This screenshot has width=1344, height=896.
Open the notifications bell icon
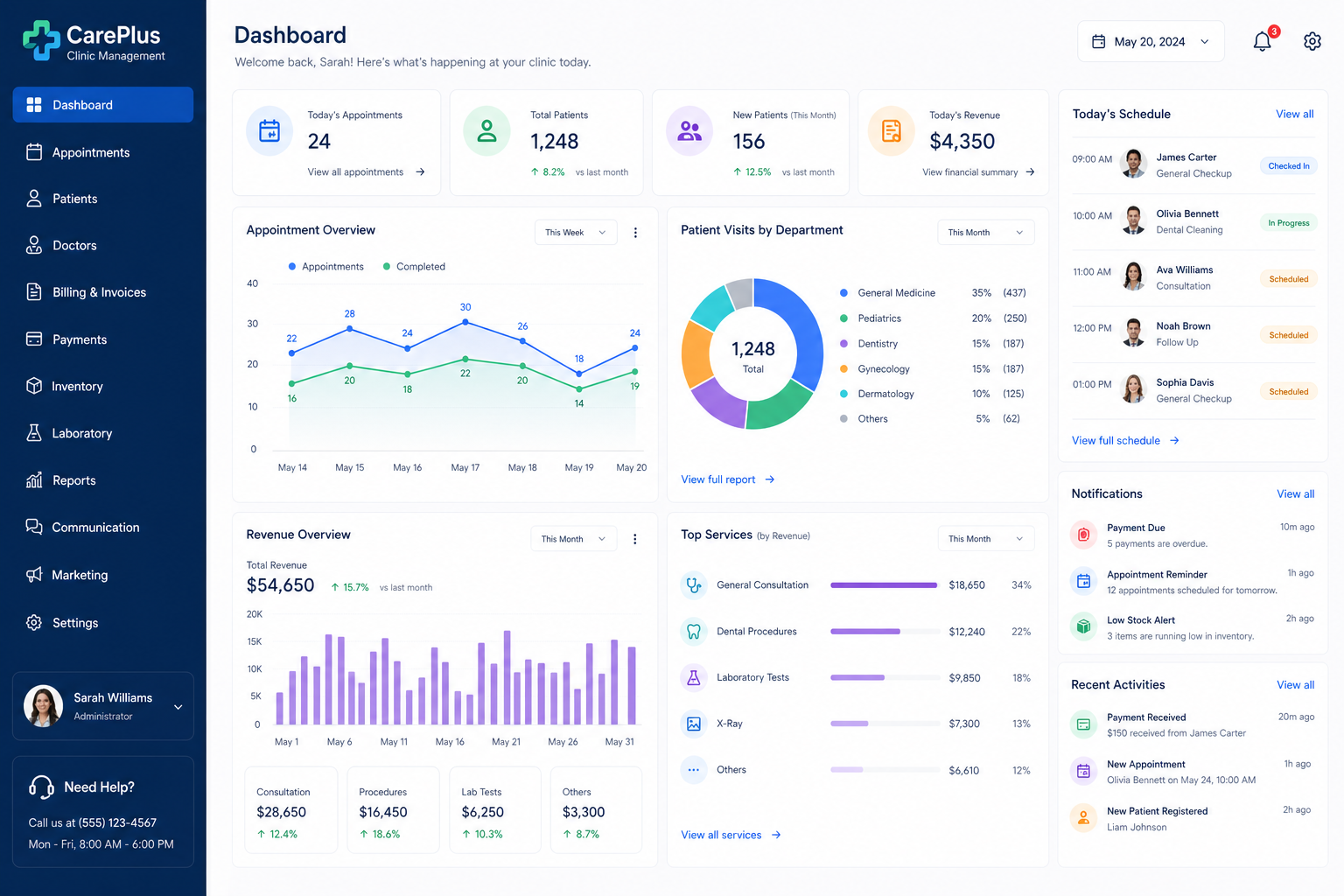coord(1262,41)
